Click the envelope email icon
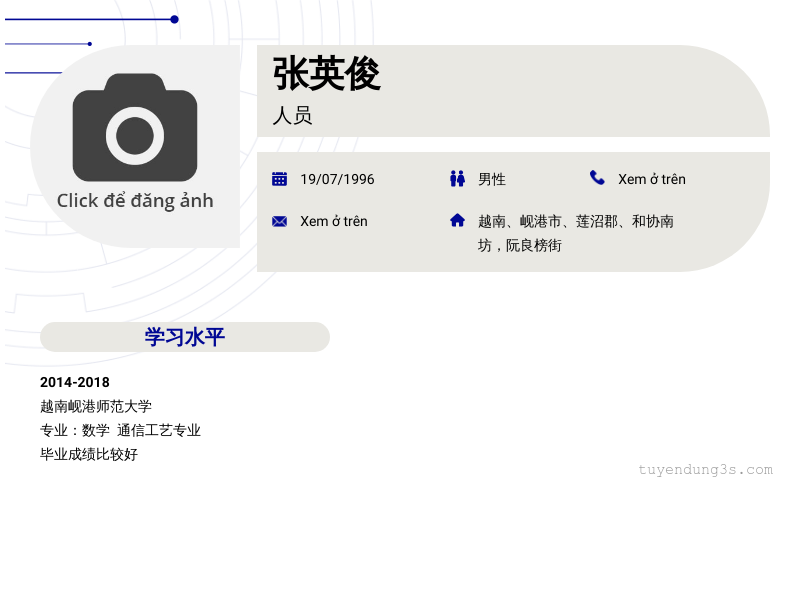The image size is (800, 600). 279,221
